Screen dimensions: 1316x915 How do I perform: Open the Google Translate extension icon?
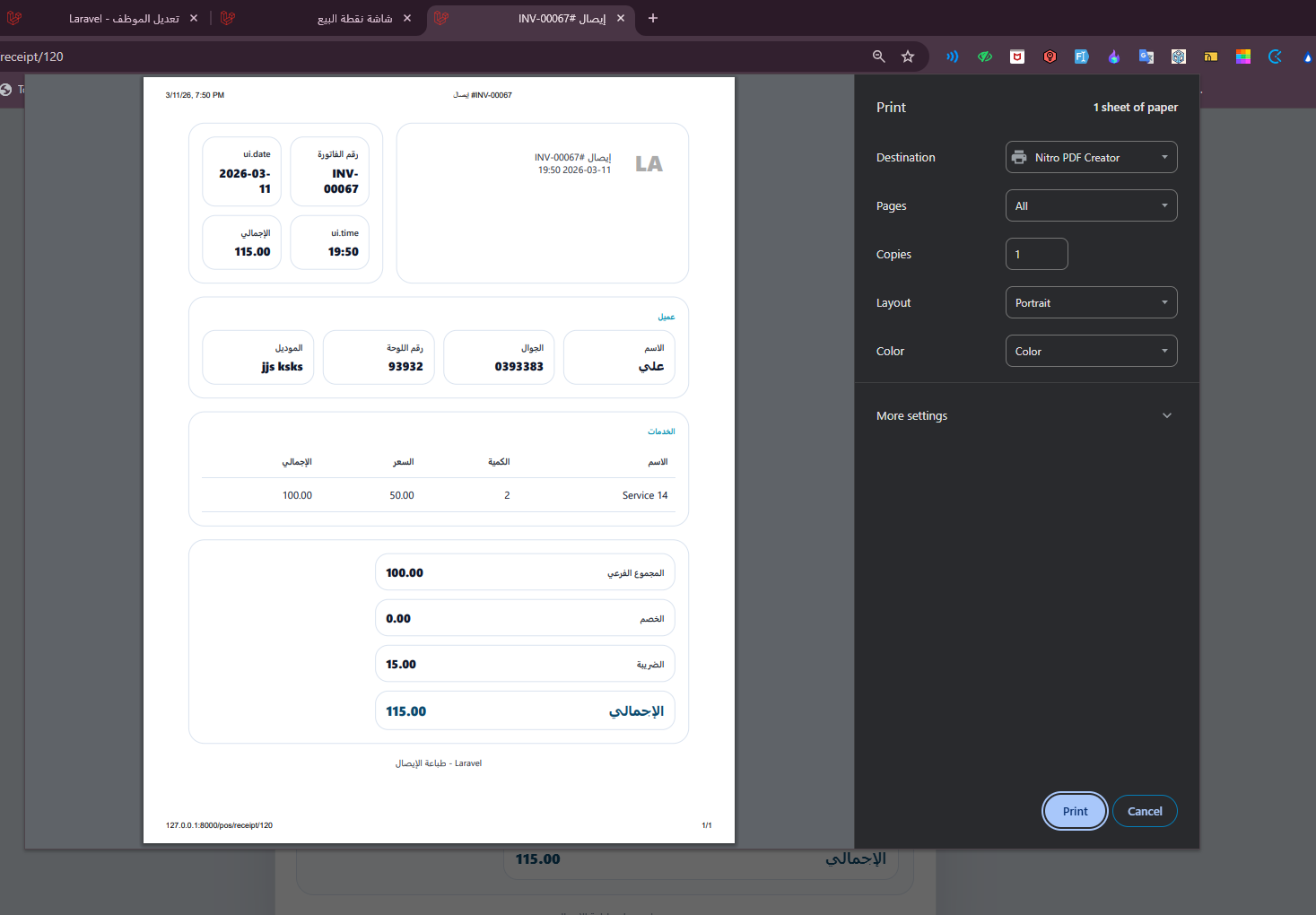tap(1146, 57)
